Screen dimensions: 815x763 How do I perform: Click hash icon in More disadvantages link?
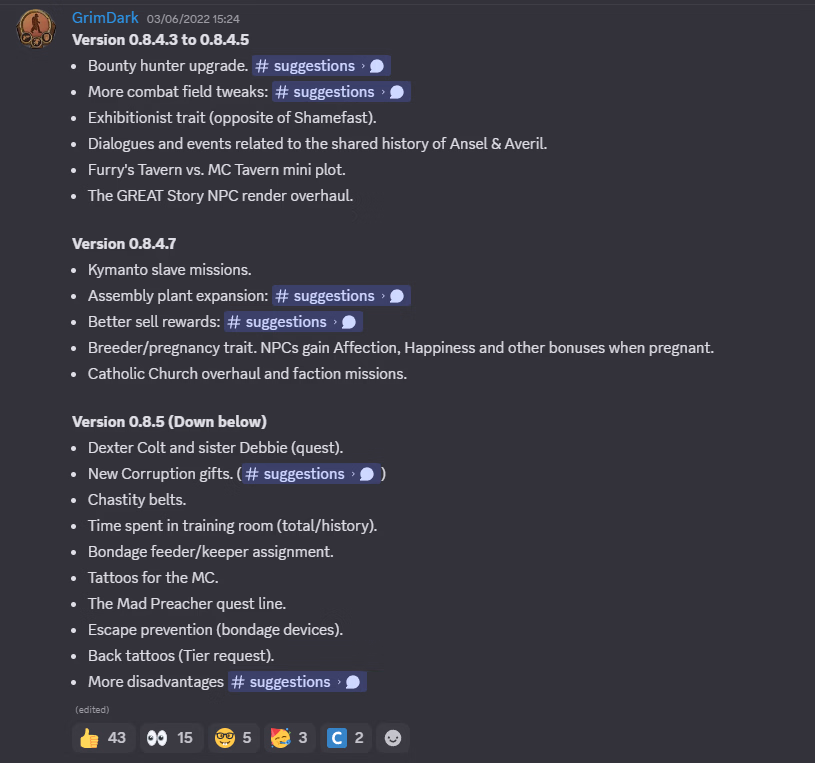coord(238,682)
